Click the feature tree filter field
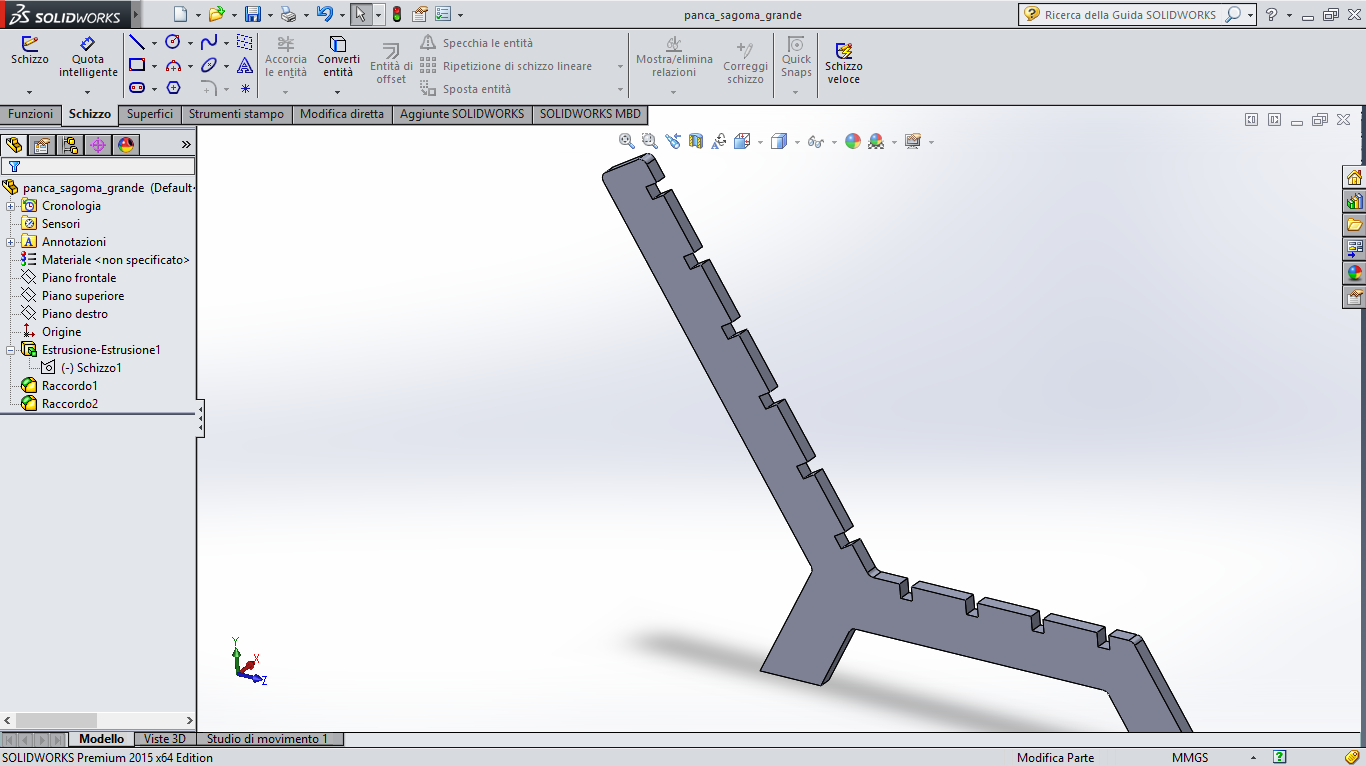1366x766 pixels. (x=98, y=167)
